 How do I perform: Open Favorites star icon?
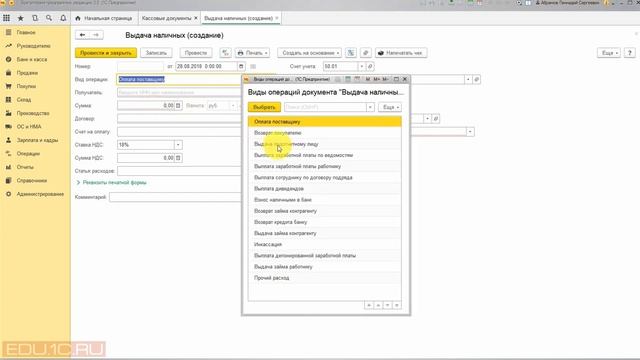[x=21, y=18]
